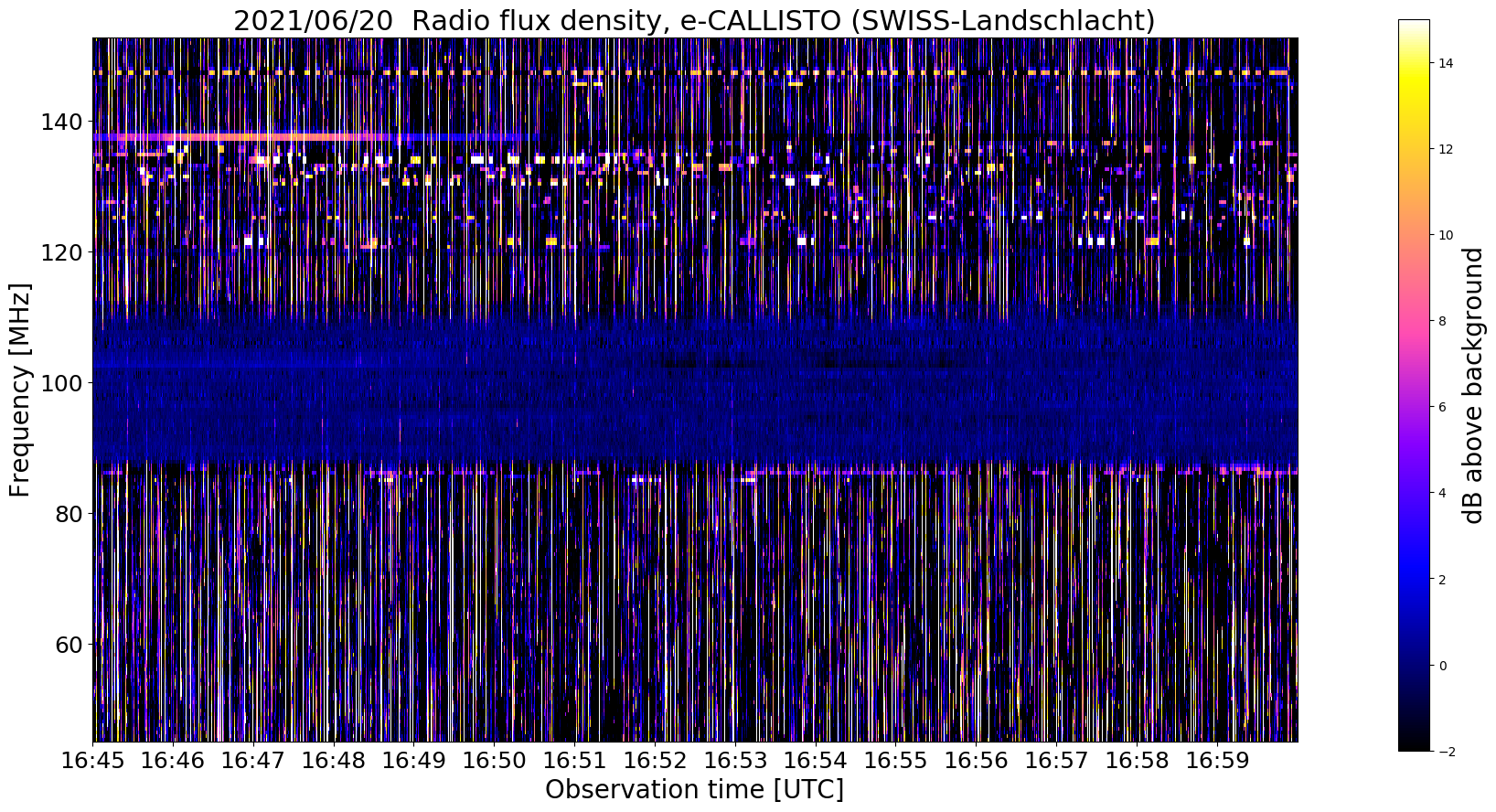Click the colorbar tick label 2
This screenshot has height=812, width=1496.
[1443, 580]
